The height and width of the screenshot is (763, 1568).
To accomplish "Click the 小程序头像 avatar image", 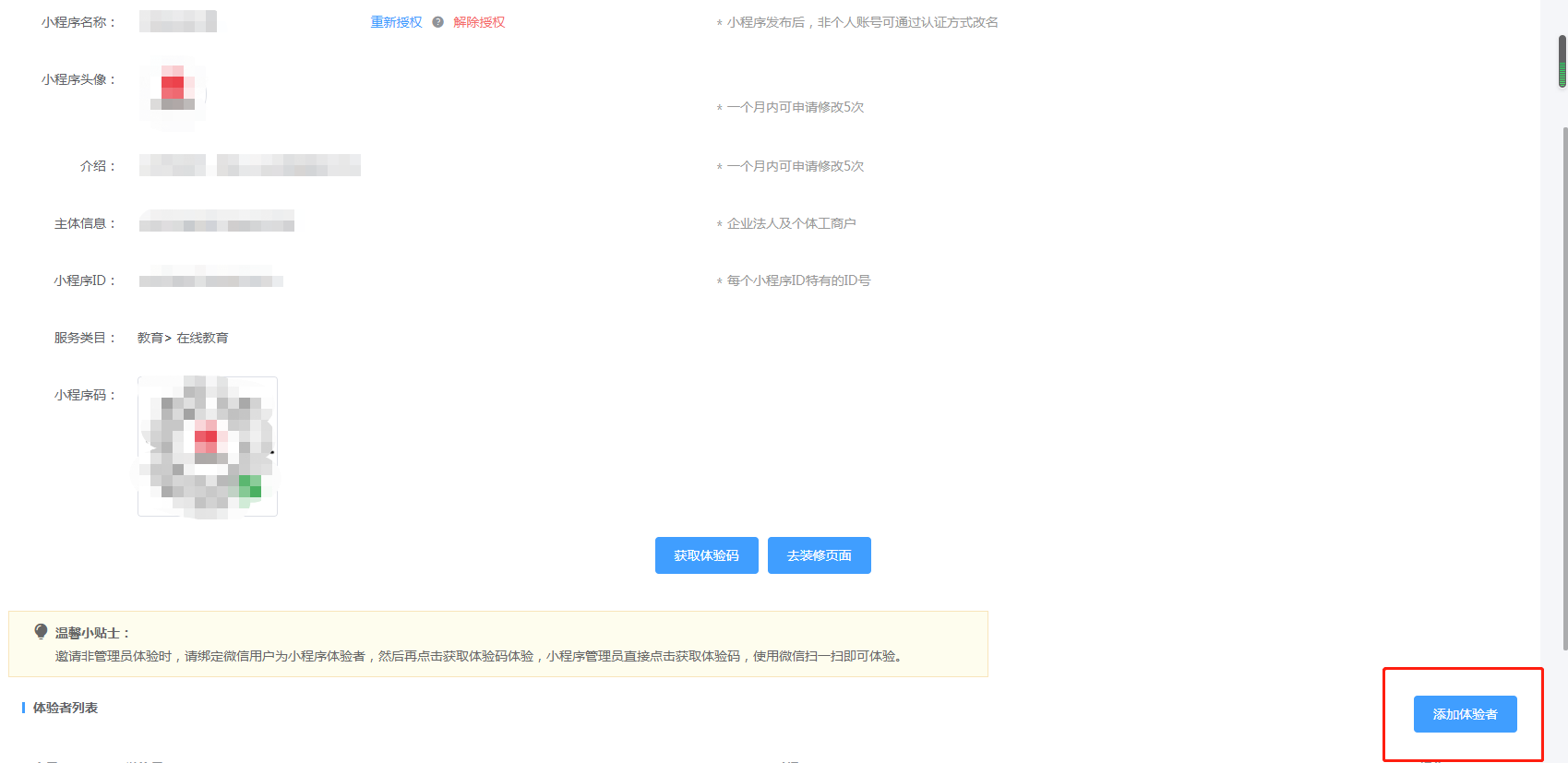I will coord(173,91).
